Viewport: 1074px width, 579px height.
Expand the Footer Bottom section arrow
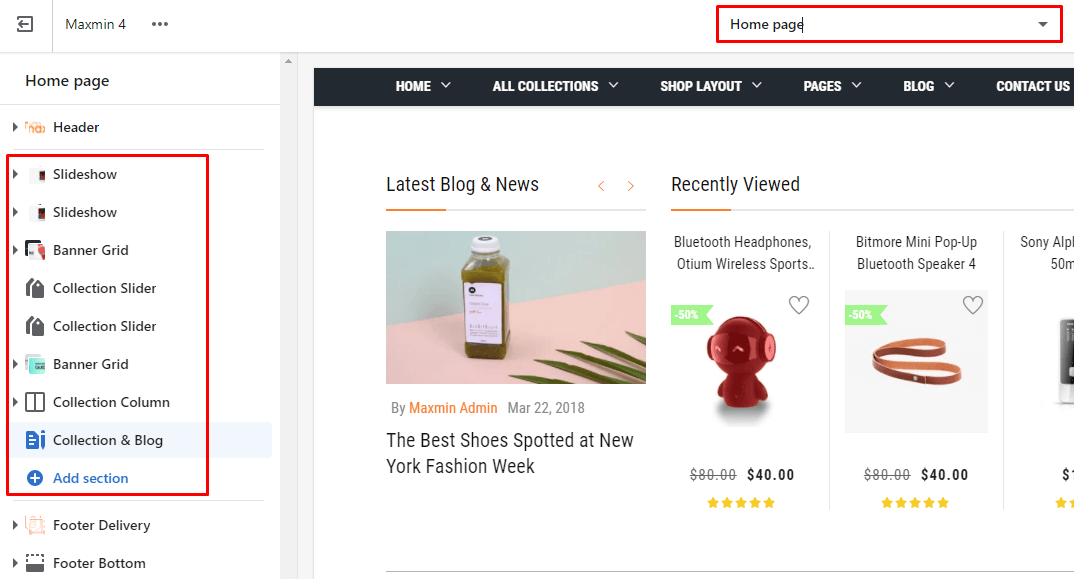click(15, 563)
